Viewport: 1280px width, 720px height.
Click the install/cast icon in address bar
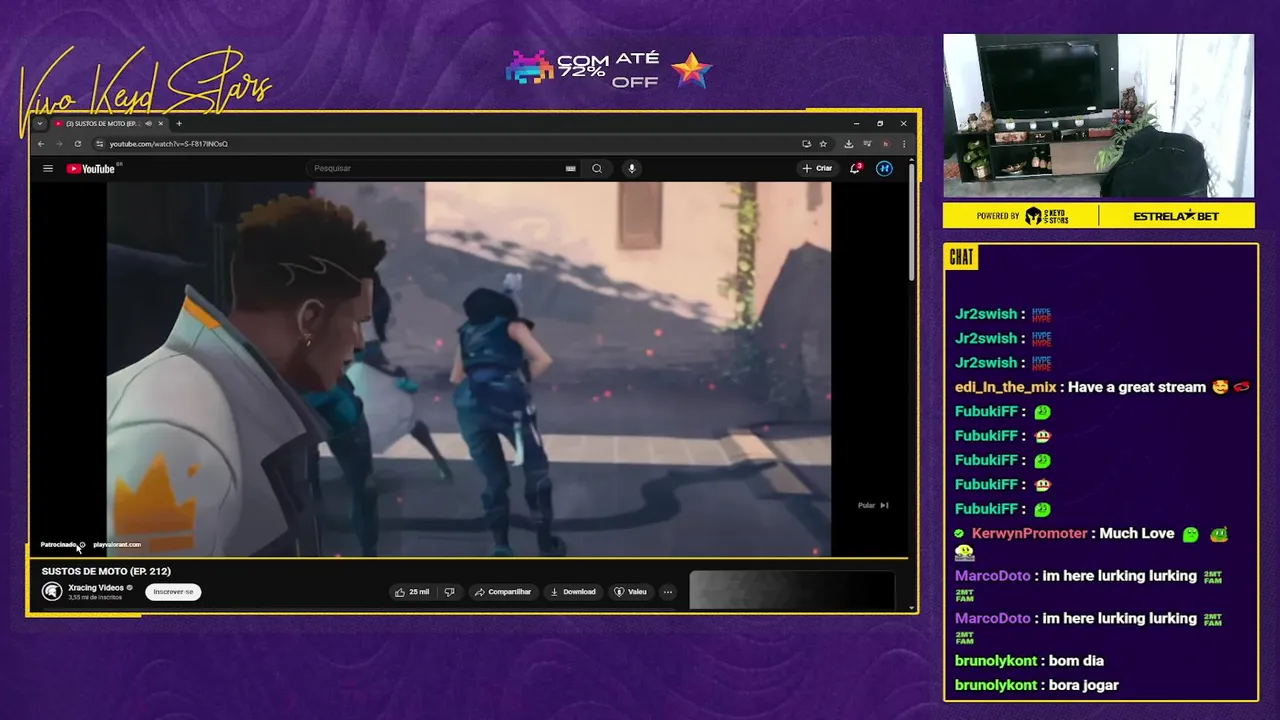(x=806, y=144)
